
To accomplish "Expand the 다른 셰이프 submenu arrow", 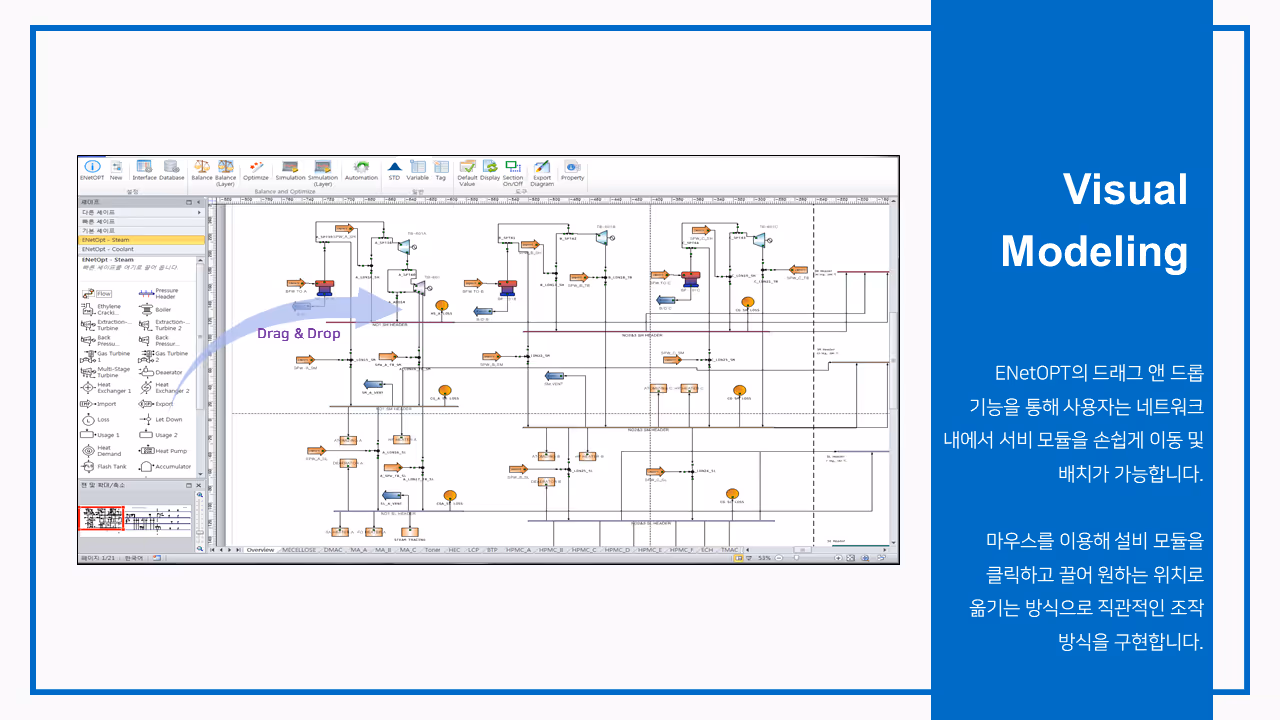I will point(200,213).
